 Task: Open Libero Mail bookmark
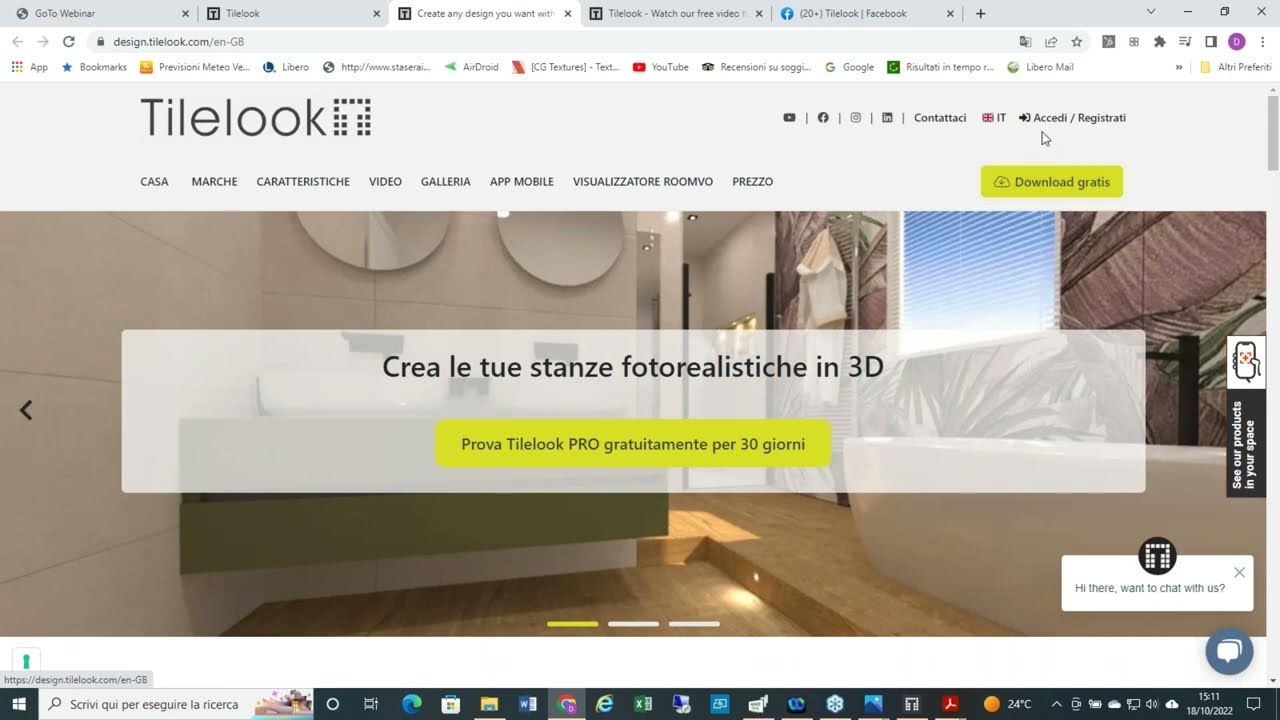(1041, 67)
